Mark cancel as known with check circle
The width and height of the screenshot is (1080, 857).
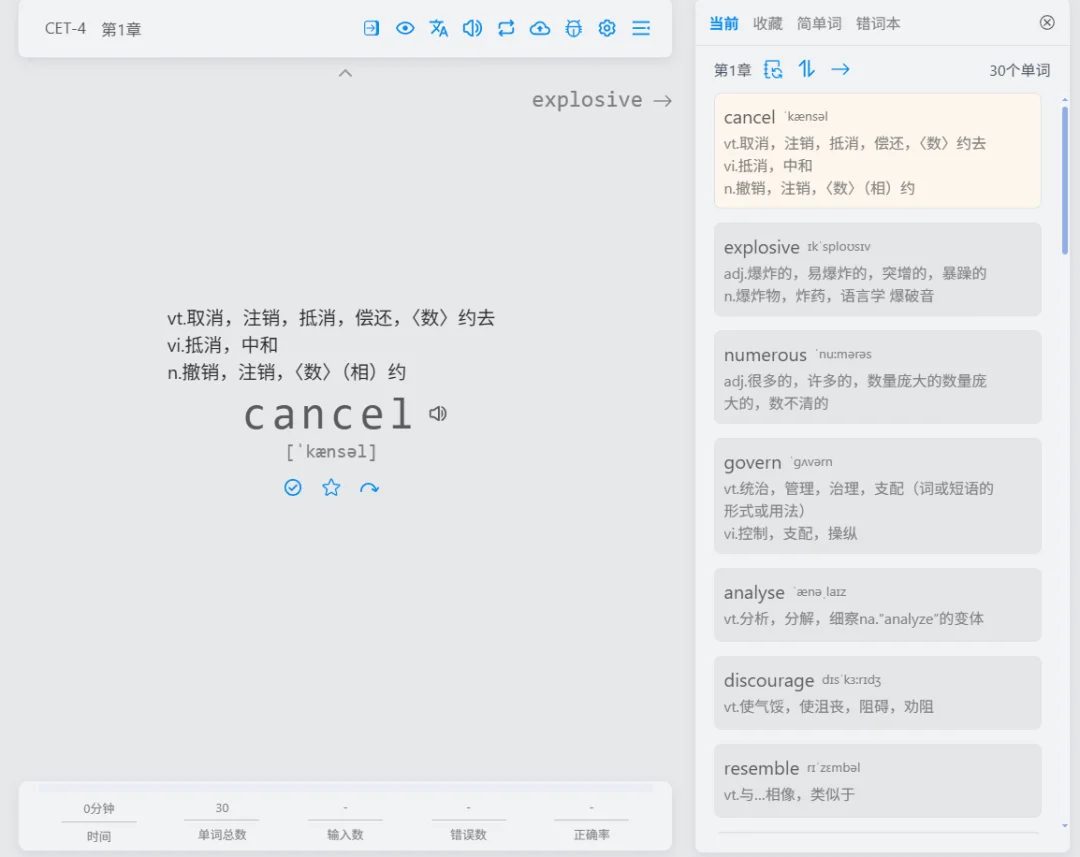pos(292,487)
